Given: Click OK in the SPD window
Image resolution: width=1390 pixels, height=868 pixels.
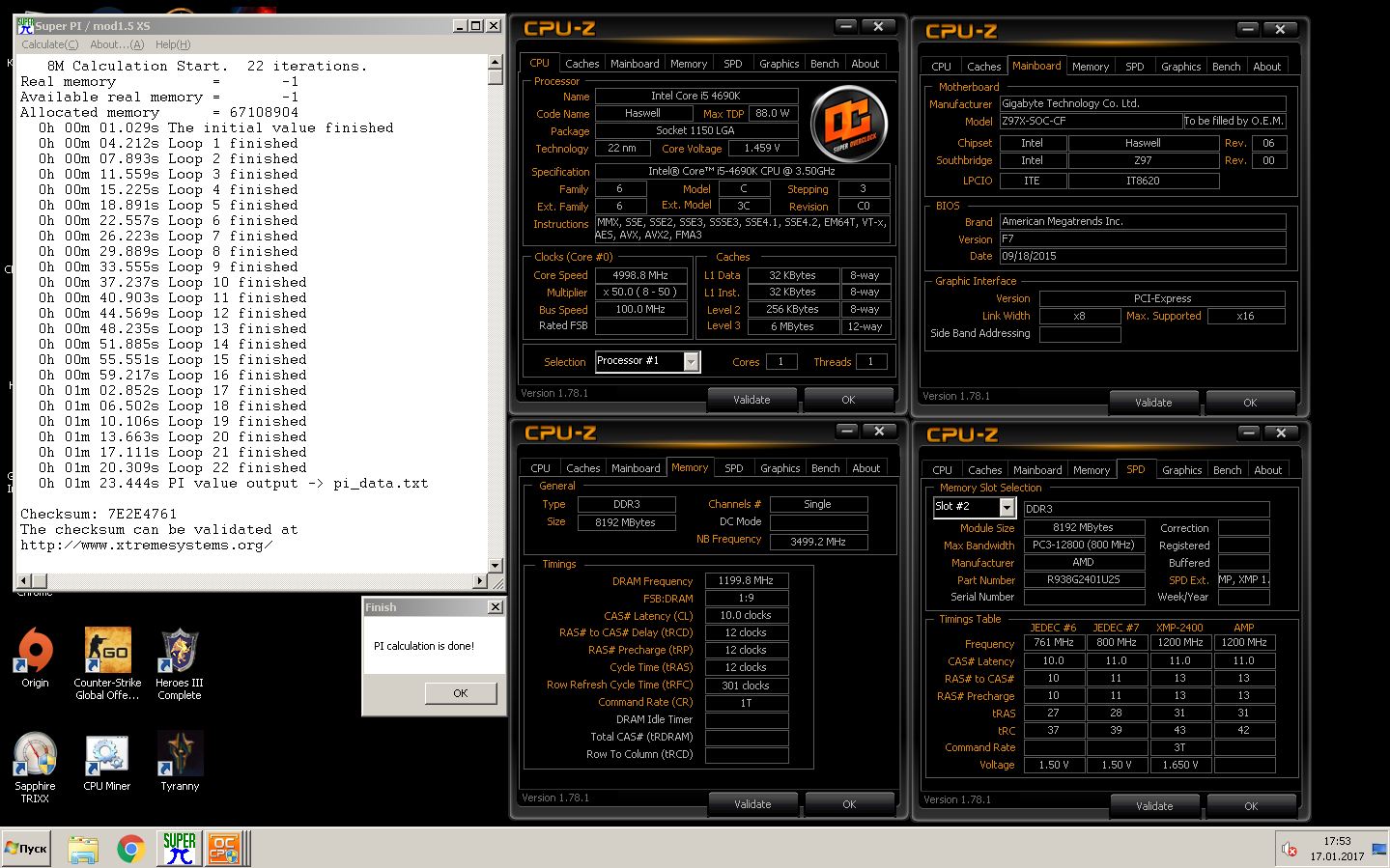Looking at the screenshot, I should pos(1251,806).
